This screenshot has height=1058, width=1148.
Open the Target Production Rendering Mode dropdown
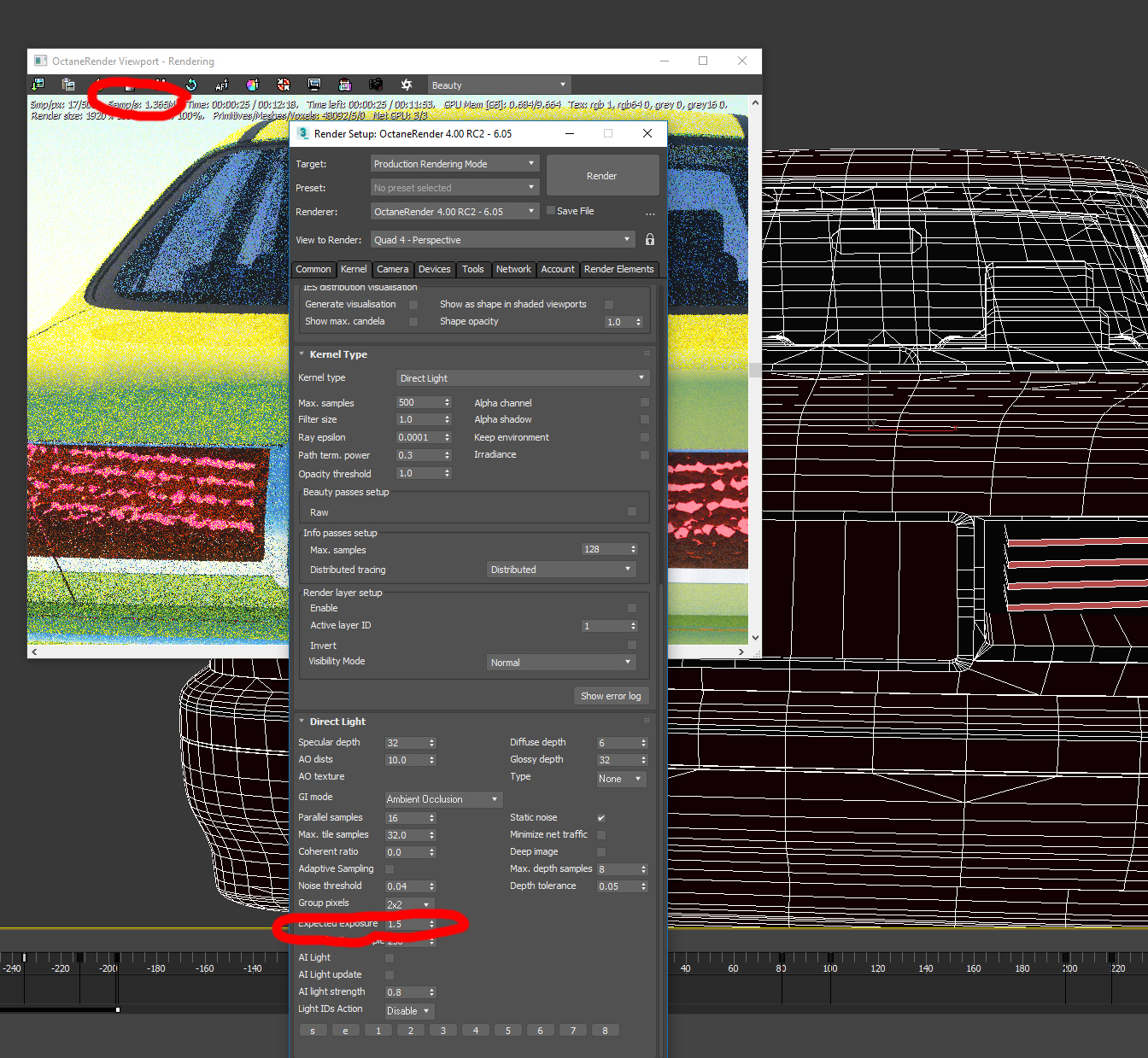[454, 164]
